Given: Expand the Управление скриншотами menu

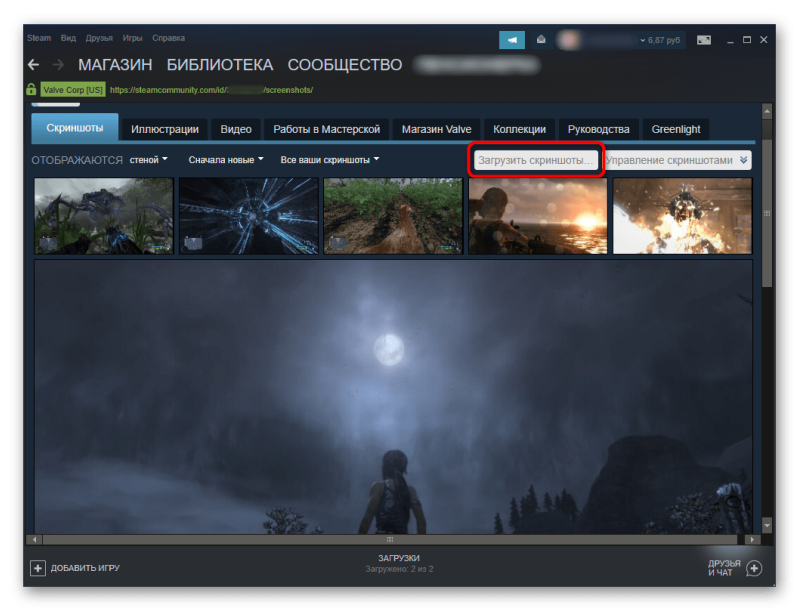Looking at the screenshot, I should tap(677, 160).
